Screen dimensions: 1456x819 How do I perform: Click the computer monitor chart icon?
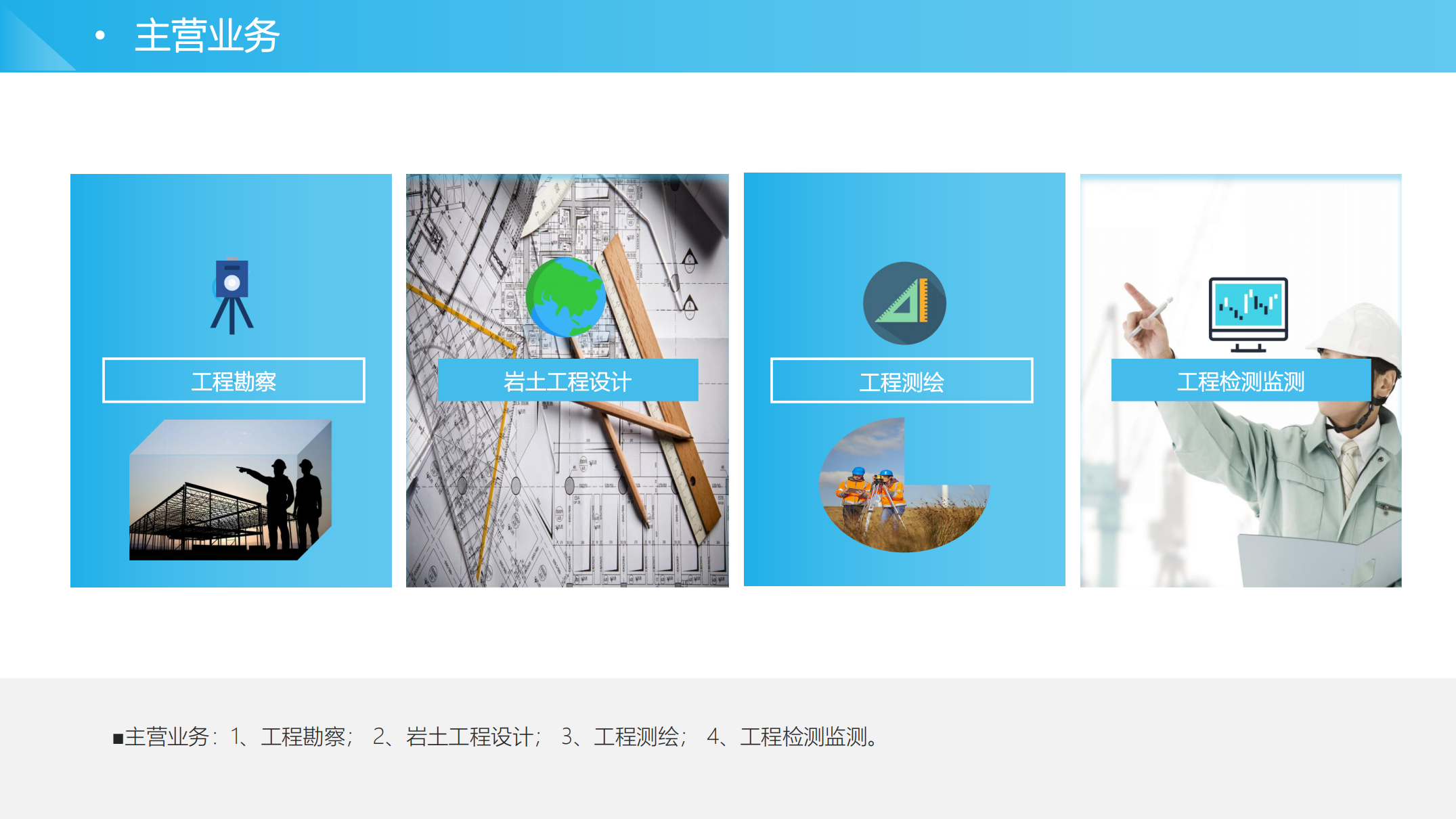[1248, 315]
